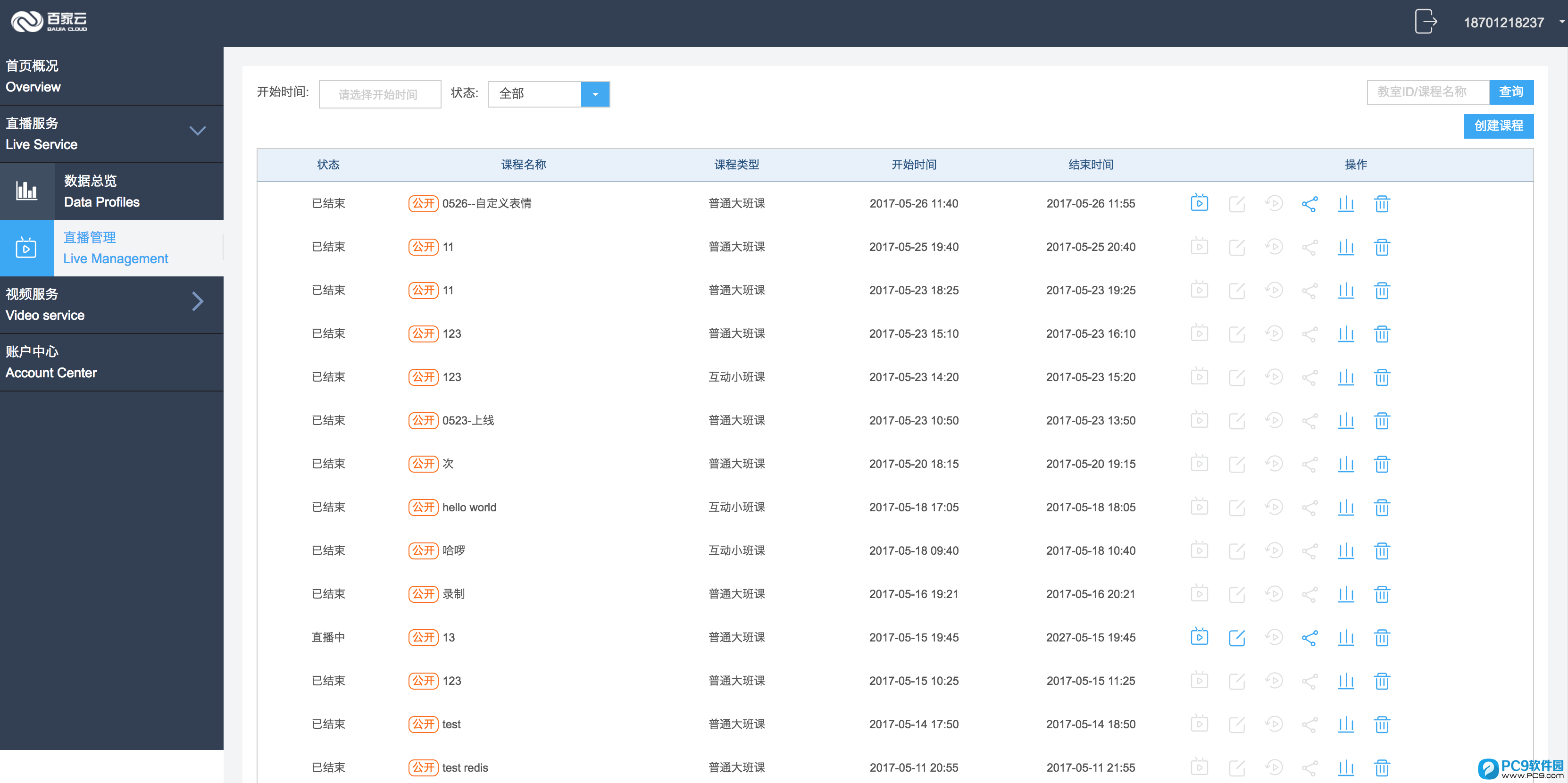The height and width of the screenshot is (783, 1568).
Task: Click the 查询 search button
Action: (x=1511, y=92)
